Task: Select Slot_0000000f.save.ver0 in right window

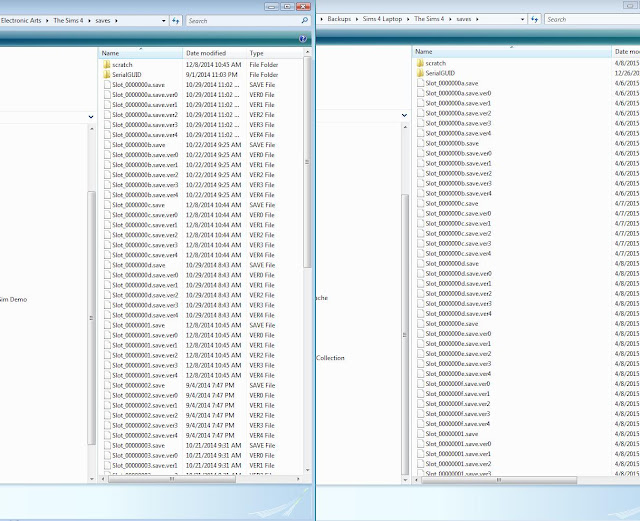Action: tap(458, 384)
